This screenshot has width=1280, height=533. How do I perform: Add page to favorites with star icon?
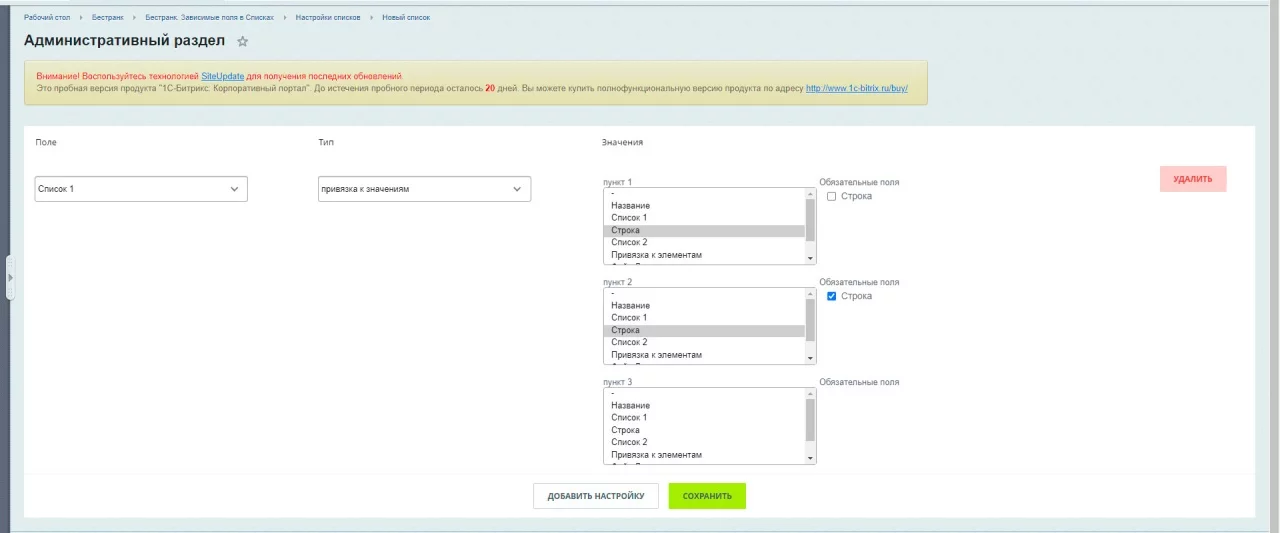pyautogui.click(x=242, y=42)
